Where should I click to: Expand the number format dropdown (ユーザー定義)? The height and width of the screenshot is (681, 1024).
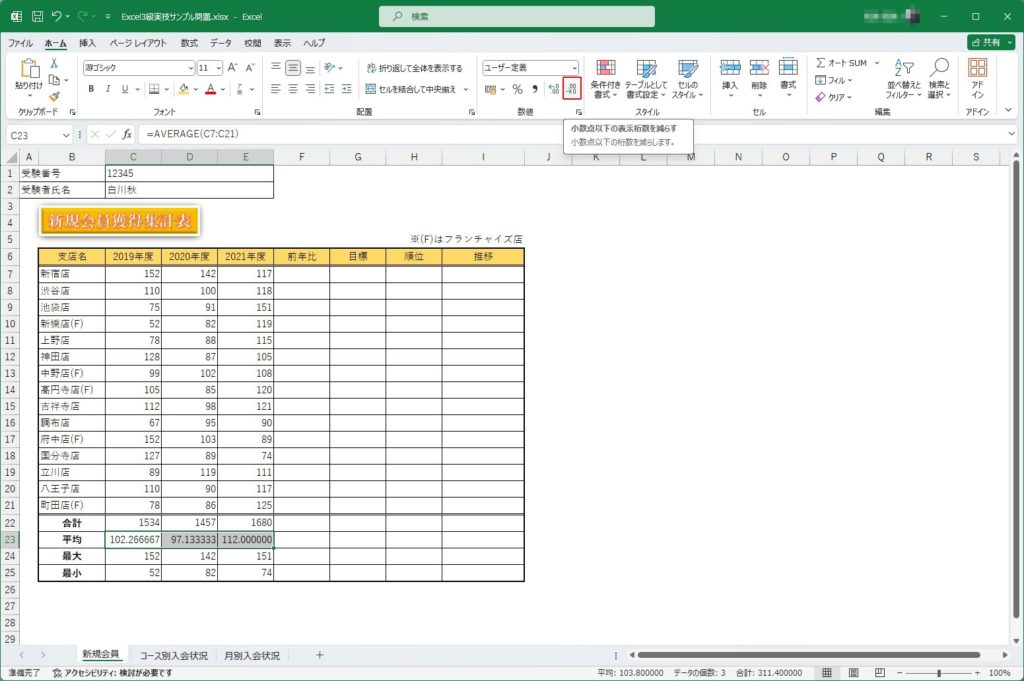click(x=574, y=68)
